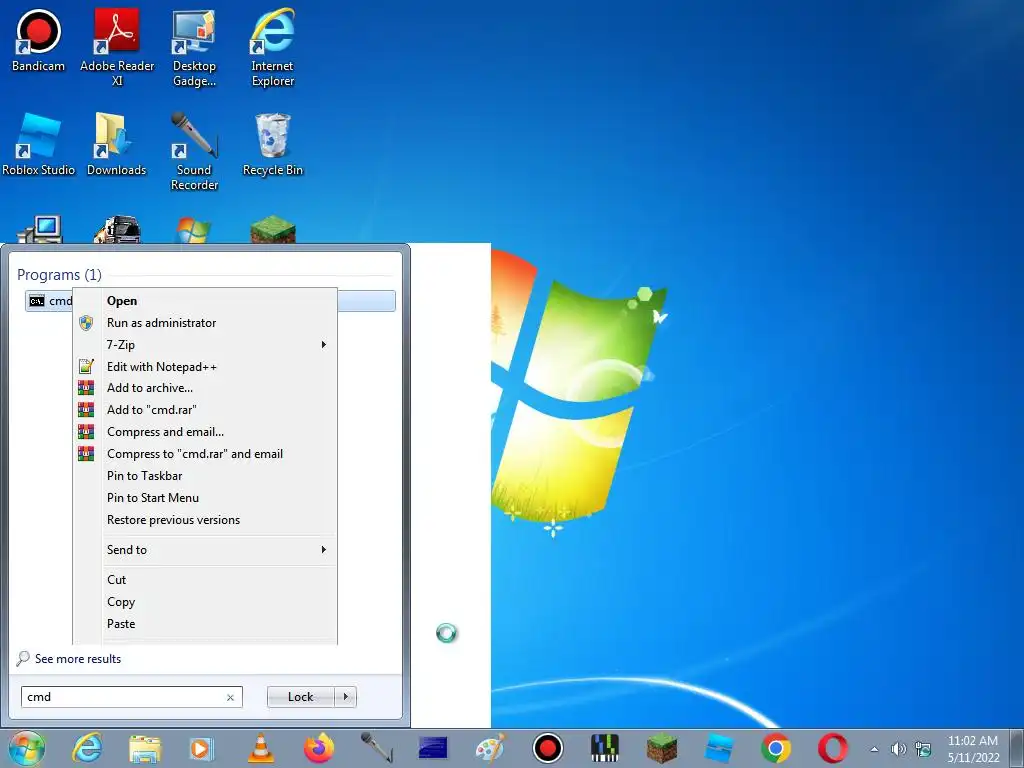Choose Paste in the context menu

click(204, 624)
